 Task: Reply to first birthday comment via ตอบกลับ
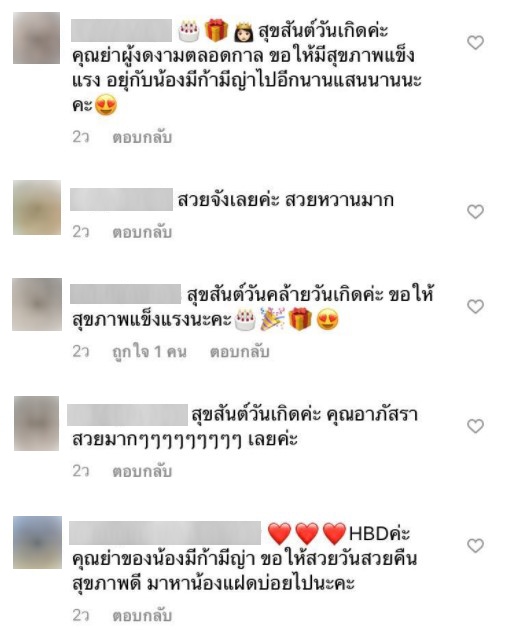pos(142,137)
